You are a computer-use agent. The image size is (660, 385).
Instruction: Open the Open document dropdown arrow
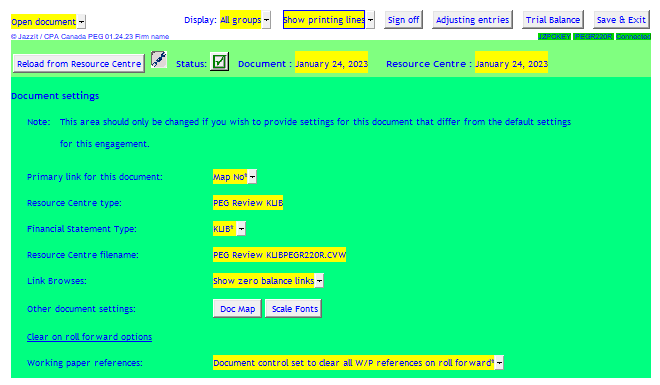(82, 21)
